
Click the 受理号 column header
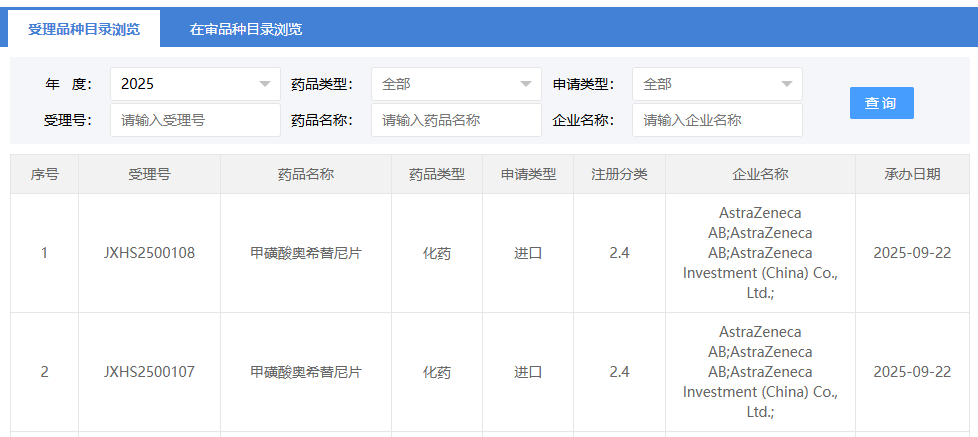(149, 174)
